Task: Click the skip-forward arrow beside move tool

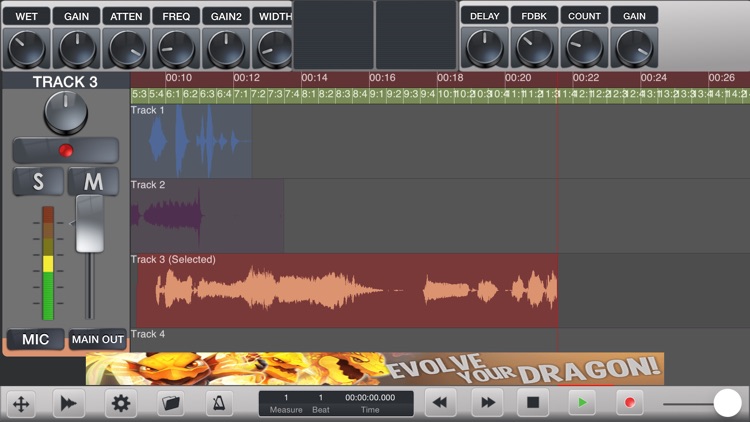Action: pyautogui.click(x=69, y=403)
